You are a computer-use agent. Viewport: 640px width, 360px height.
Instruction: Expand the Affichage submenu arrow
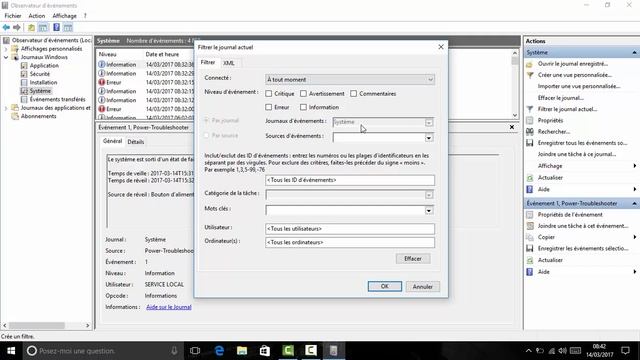635,166
